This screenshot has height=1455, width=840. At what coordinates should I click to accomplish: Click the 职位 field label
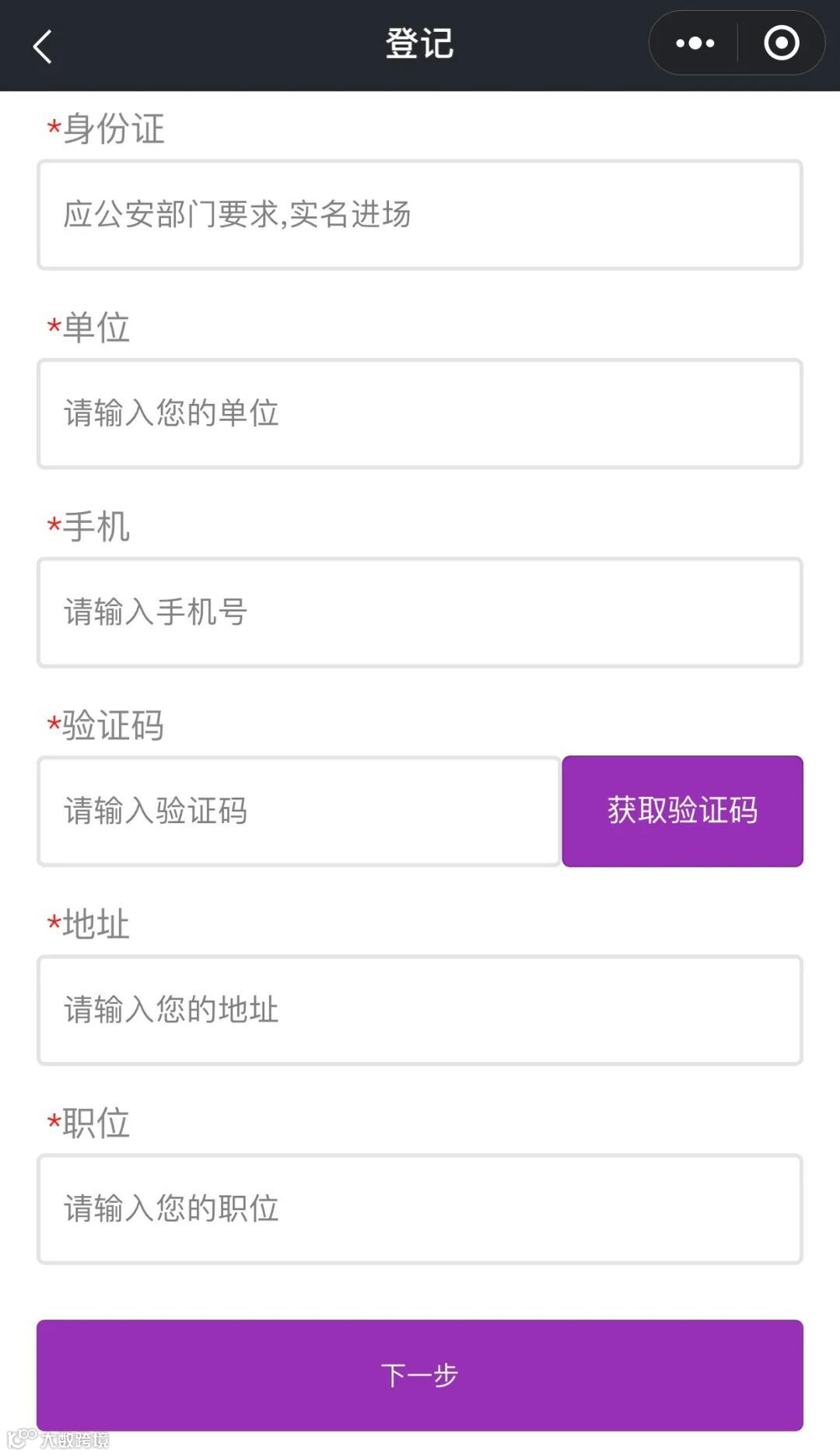(x=96, y=1123)
